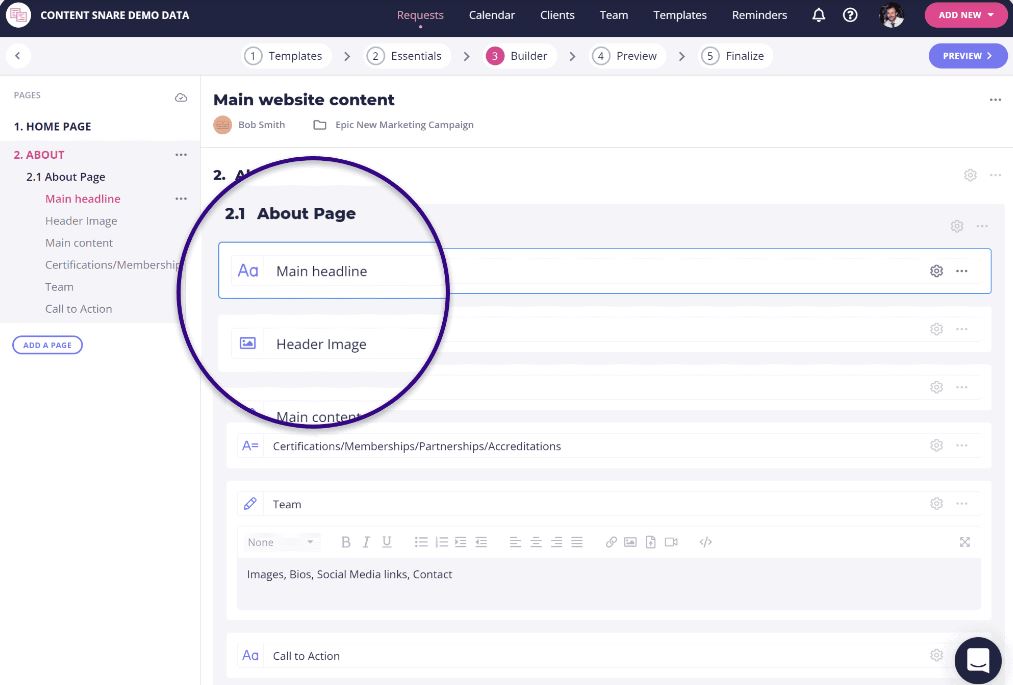Open the notifications bell
Viewport: 1013px width, 685px height.
pos(819,15)
